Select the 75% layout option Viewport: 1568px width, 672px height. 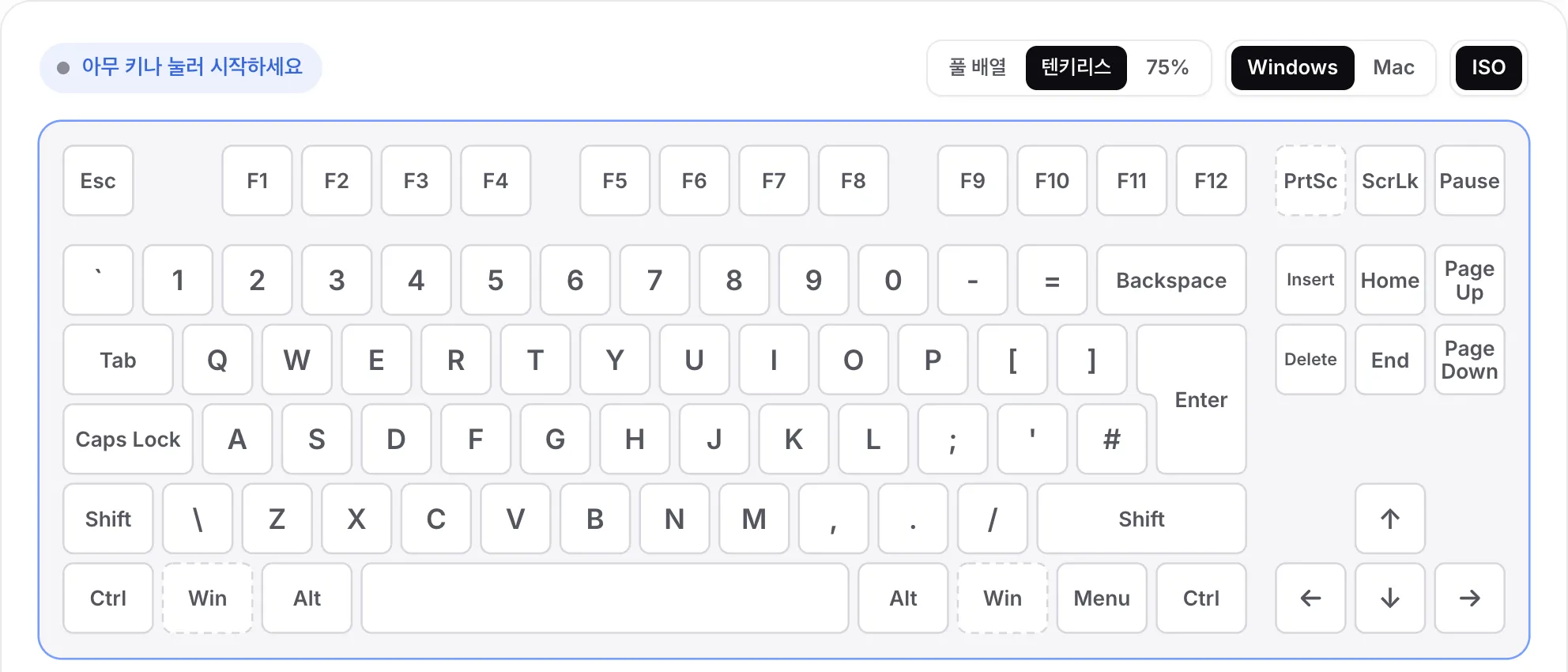click(1167, 67)
